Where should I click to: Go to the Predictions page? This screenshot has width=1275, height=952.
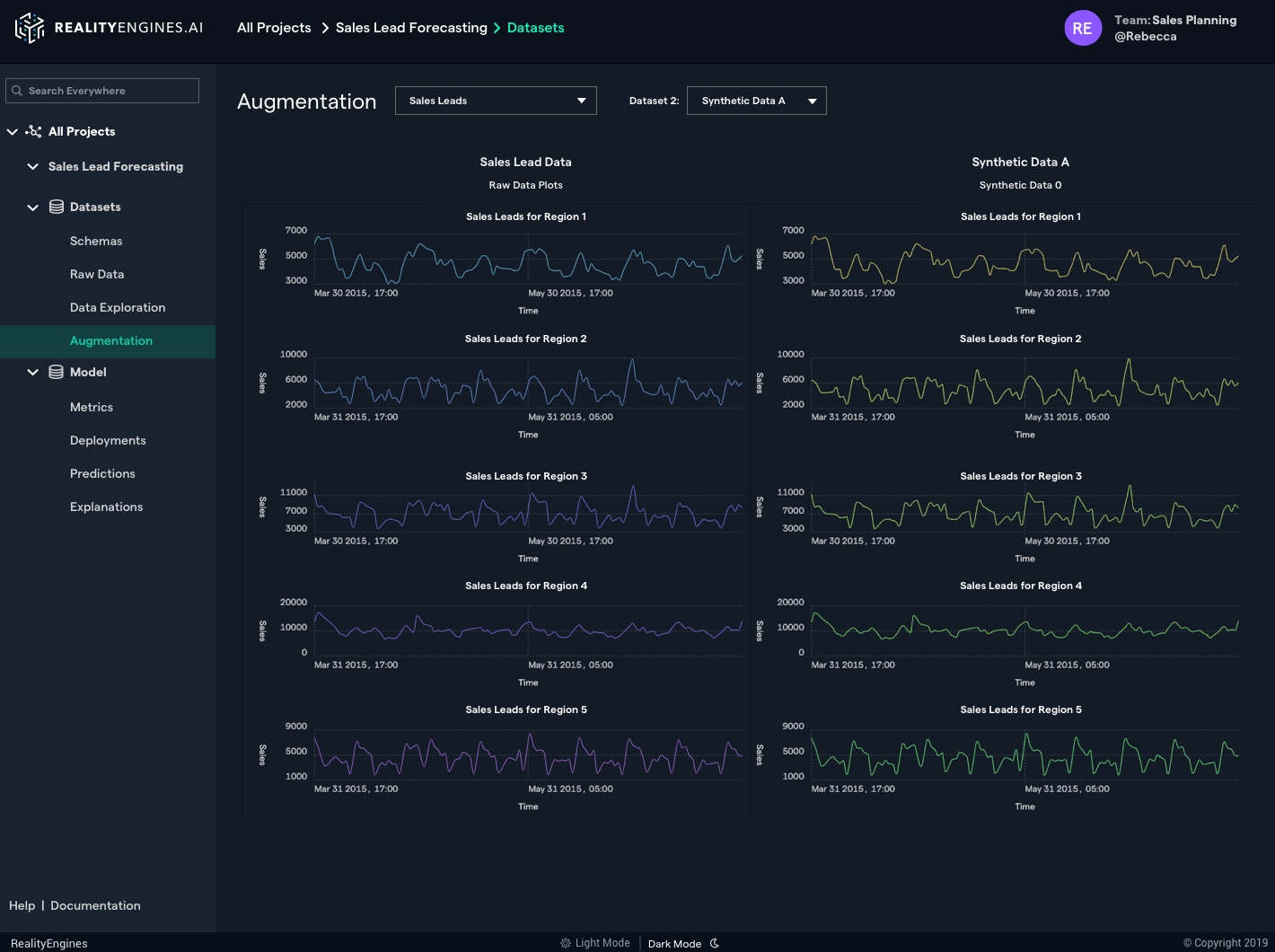click(x=102, y=473)
